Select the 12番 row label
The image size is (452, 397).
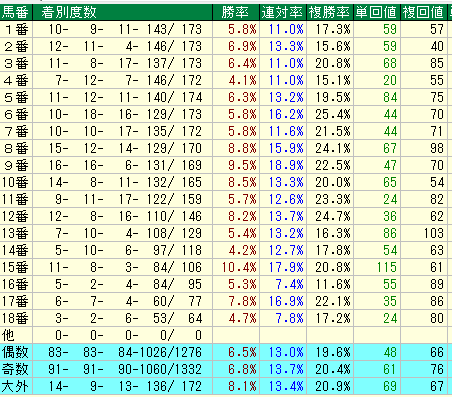[x=15, y=216]
